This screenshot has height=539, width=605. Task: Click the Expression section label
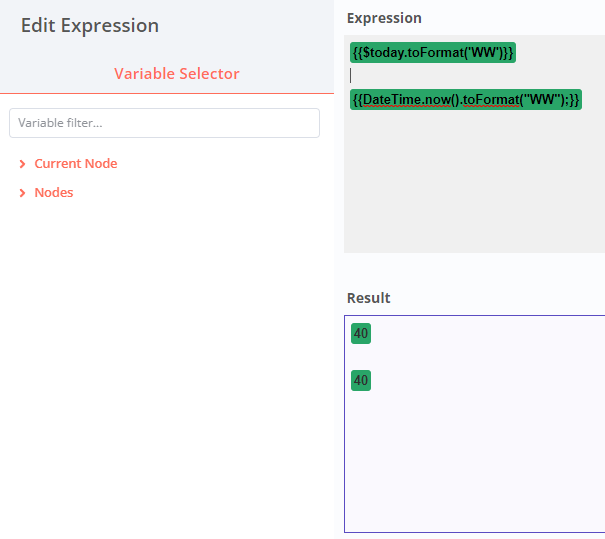(384, 18)
